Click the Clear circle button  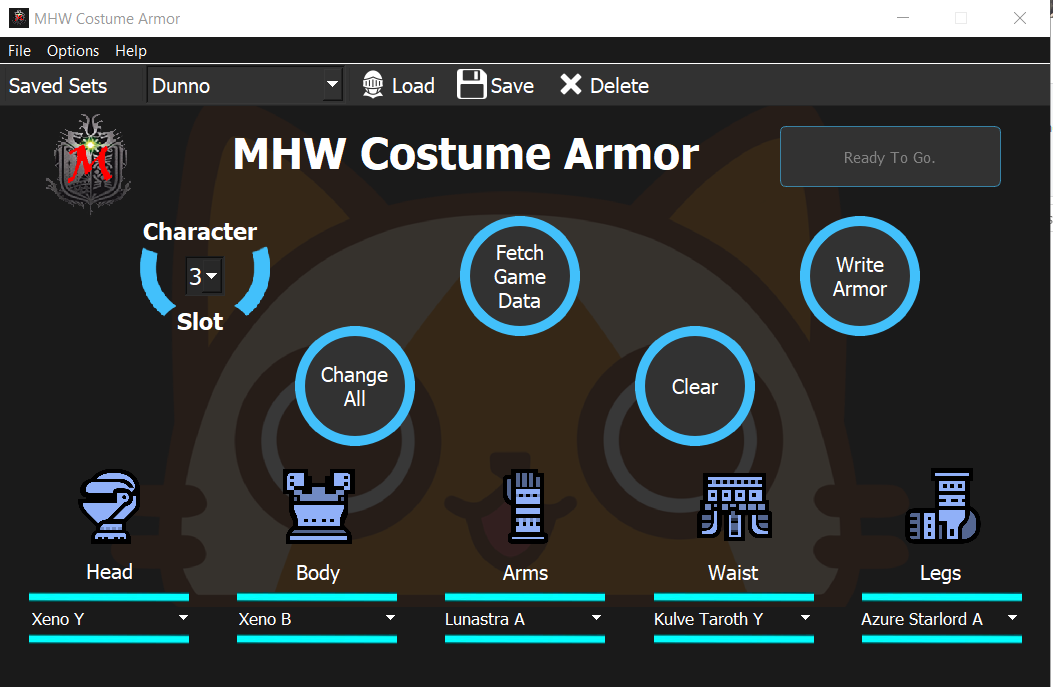[694, 386]
